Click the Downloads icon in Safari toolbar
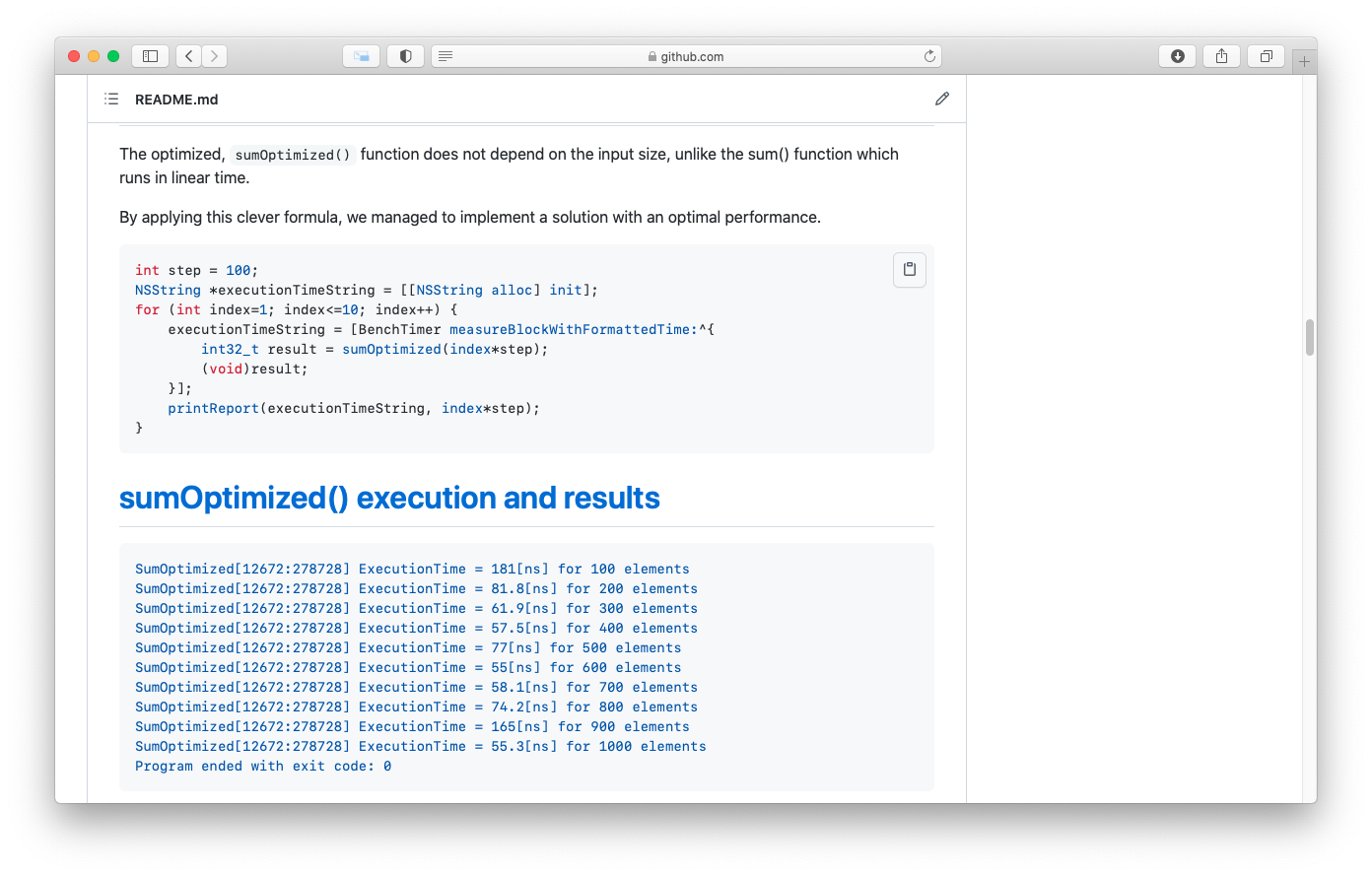This screenshot has width=1372, height=876. pyautogui.click(x=1177, y=56)
